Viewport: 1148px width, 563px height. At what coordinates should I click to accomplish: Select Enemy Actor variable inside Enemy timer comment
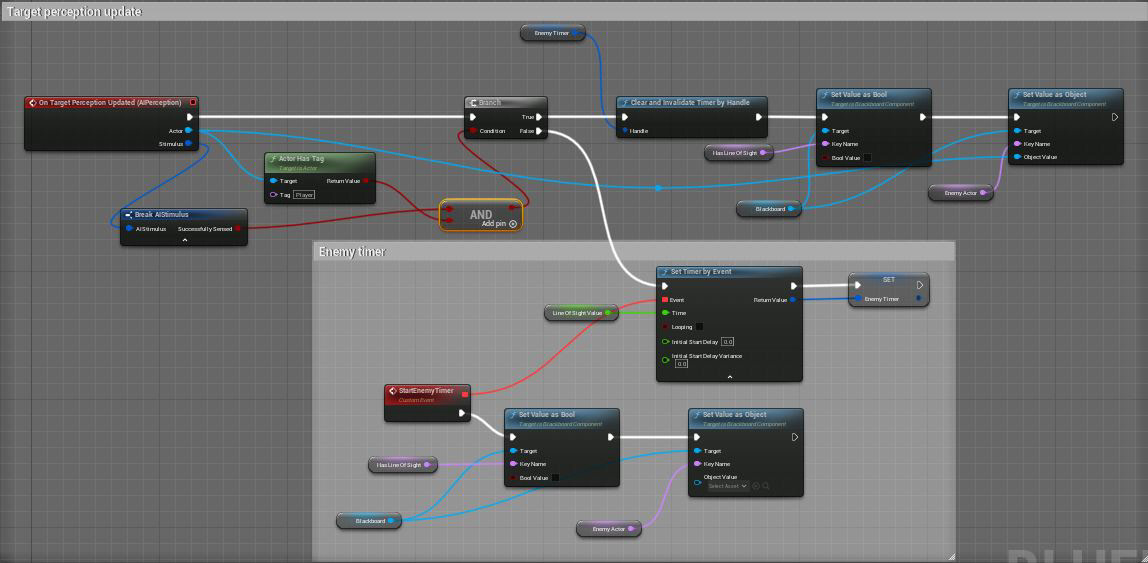[608, 528]
